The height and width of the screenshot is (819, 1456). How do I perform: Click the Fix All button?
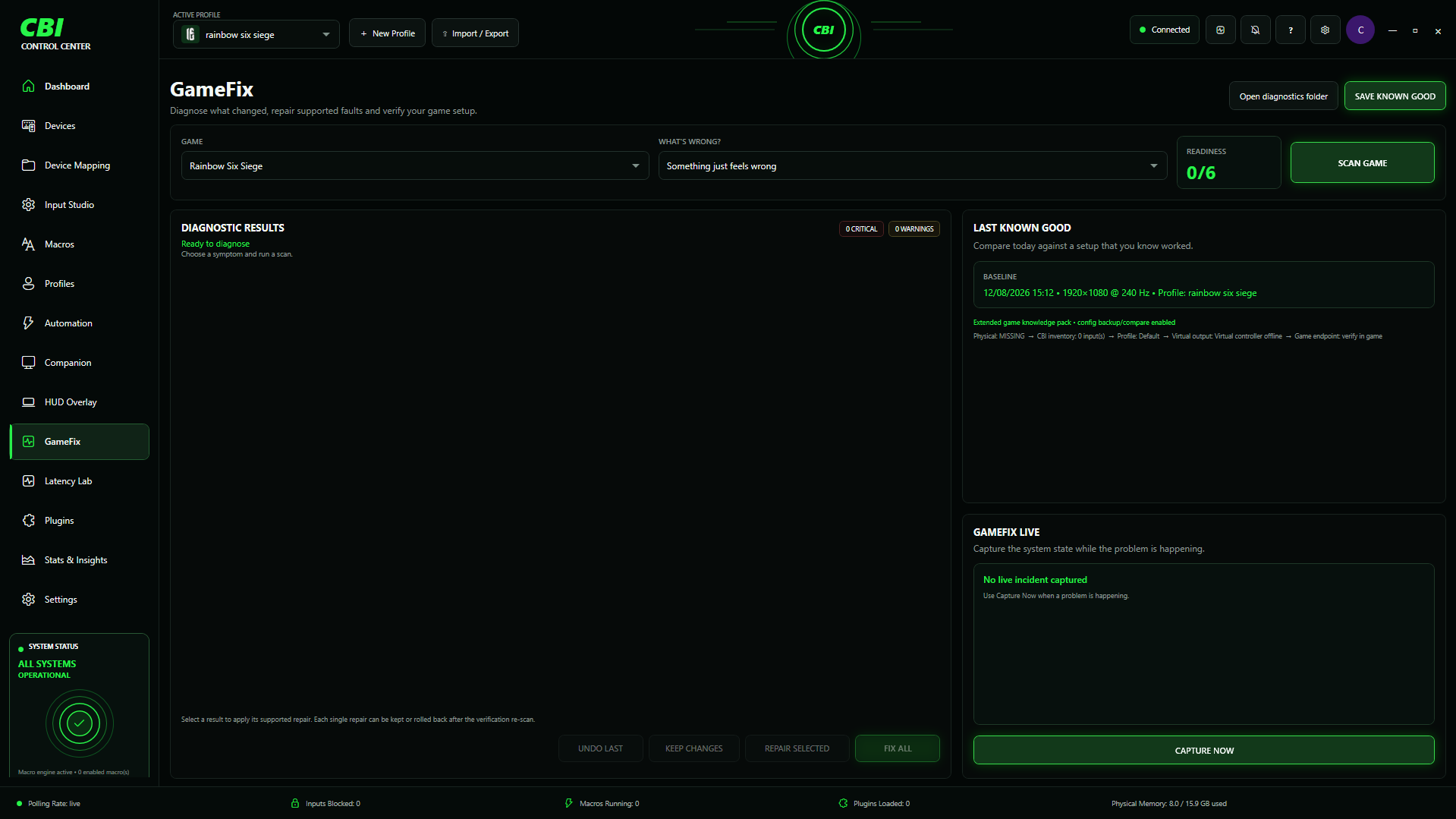tap(897, 748)
